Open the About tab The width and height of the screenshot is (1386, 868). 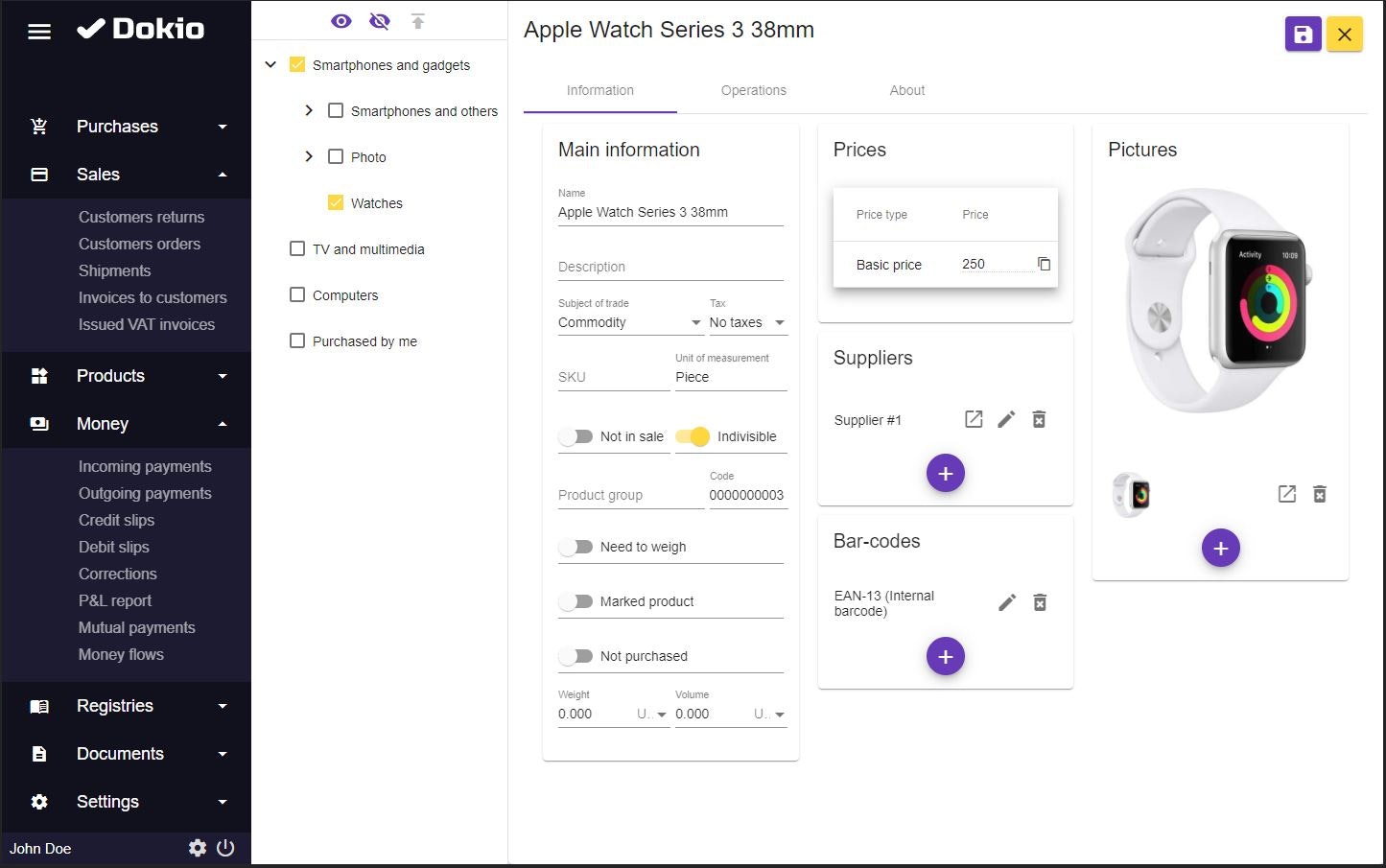907,90
